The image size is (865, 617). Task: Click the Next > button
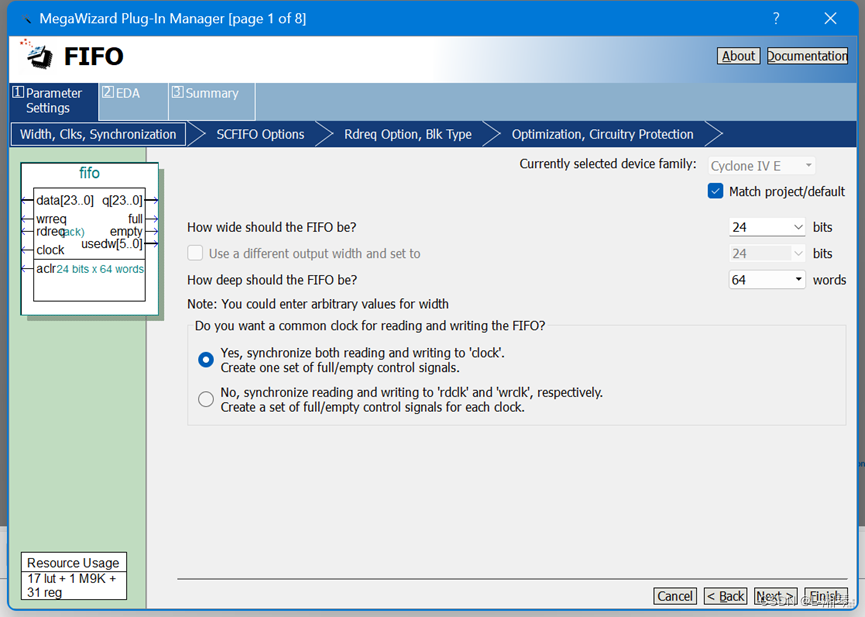[x=776, y=596]
